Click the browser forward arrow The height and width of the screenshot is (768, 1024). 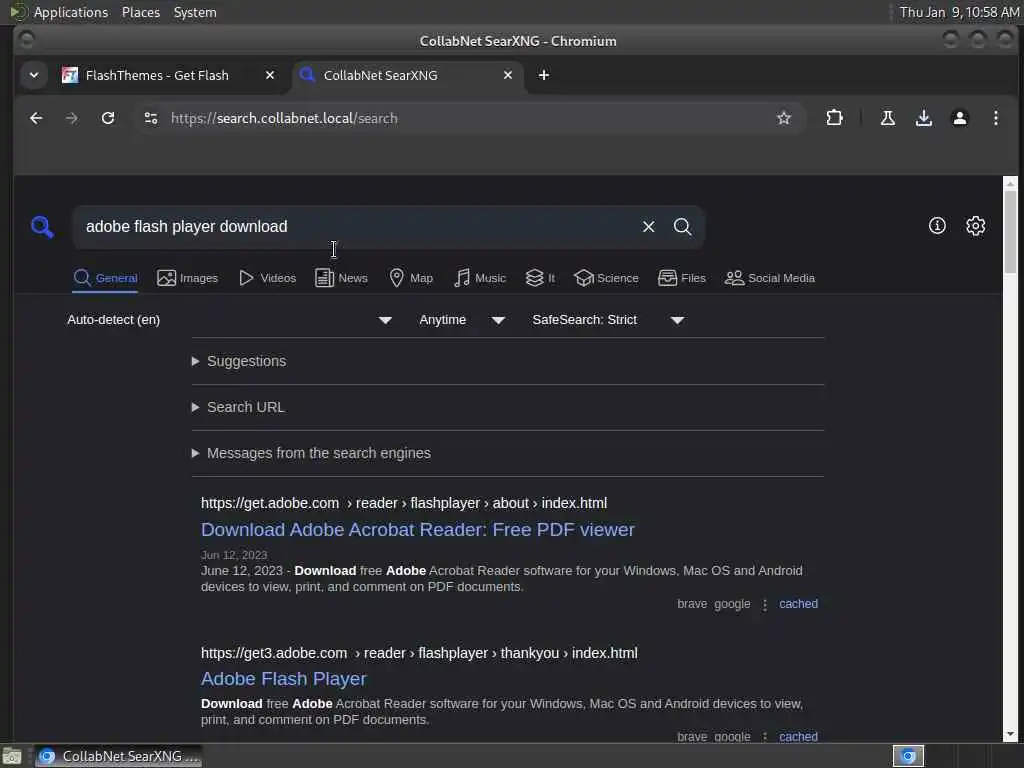(x=72, y=118)
